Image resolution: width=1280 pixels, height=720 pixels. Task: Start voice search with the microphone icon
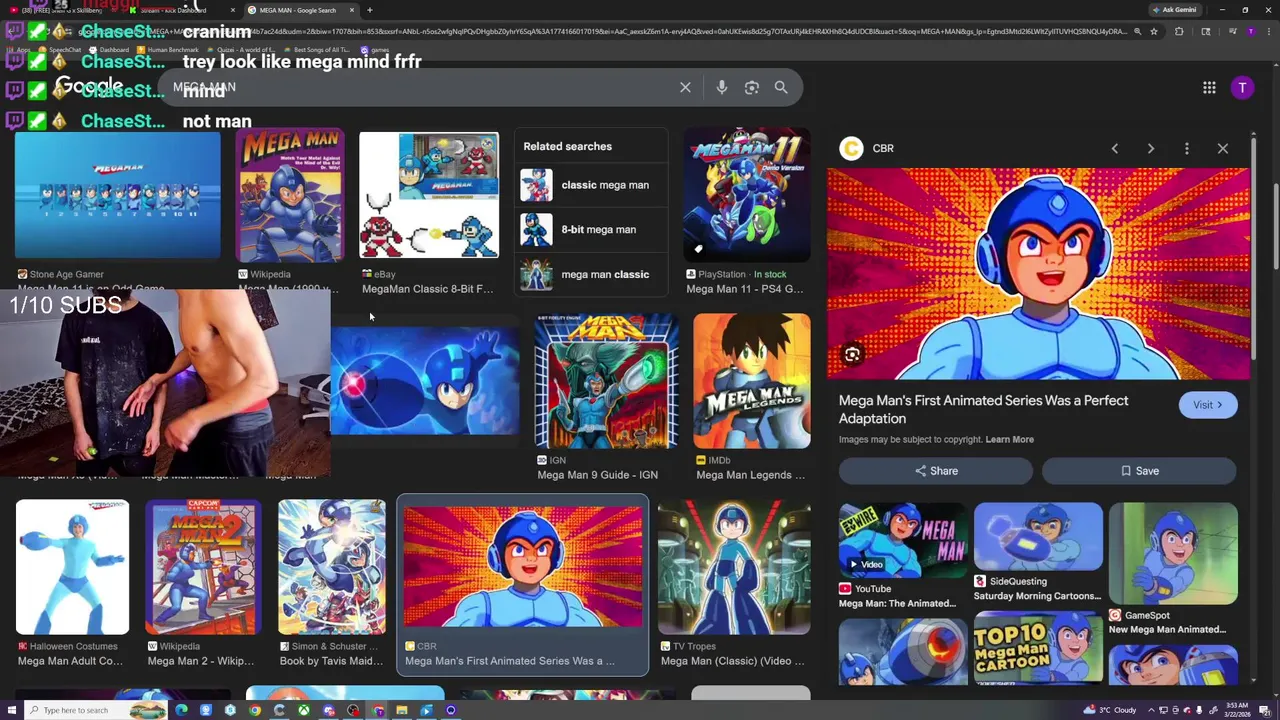pos(721,88)
